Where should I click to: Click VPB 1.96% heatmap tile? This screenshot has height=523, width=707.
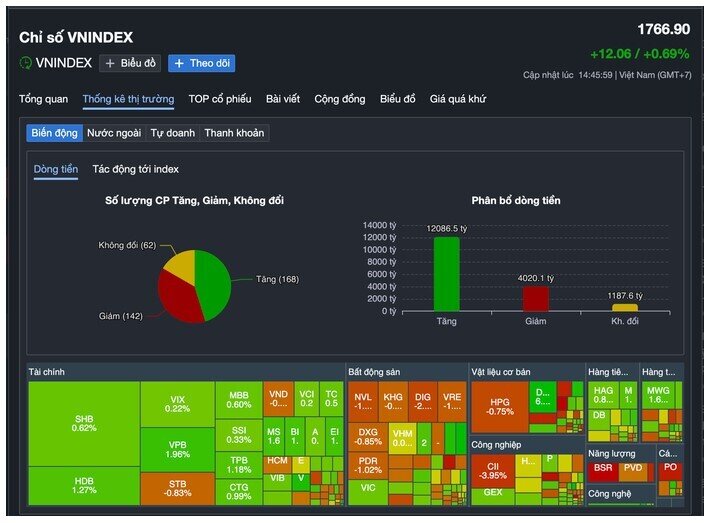(x=178, y=450)
